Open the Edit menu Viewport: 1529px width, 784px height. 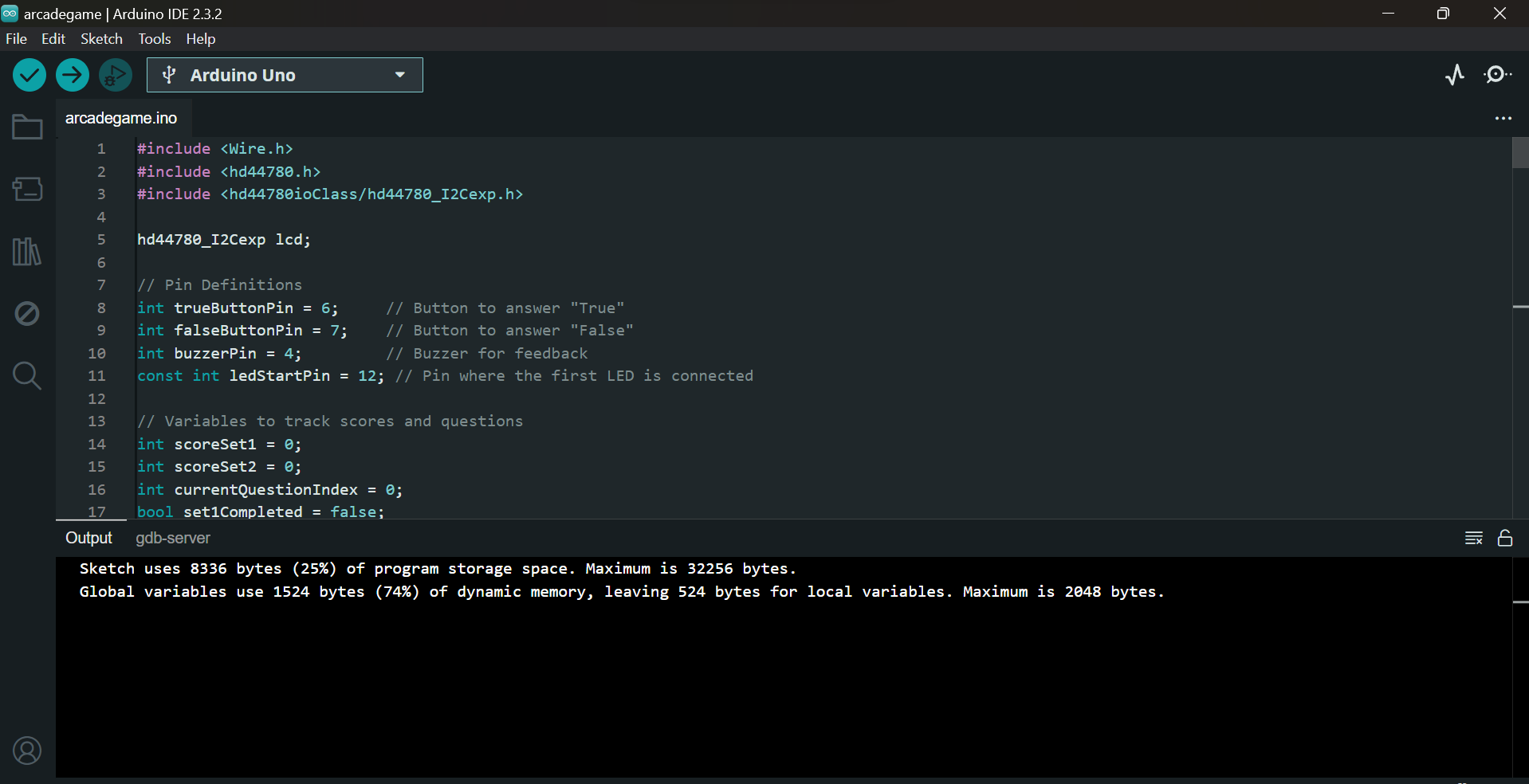click(x=53, y=38)
